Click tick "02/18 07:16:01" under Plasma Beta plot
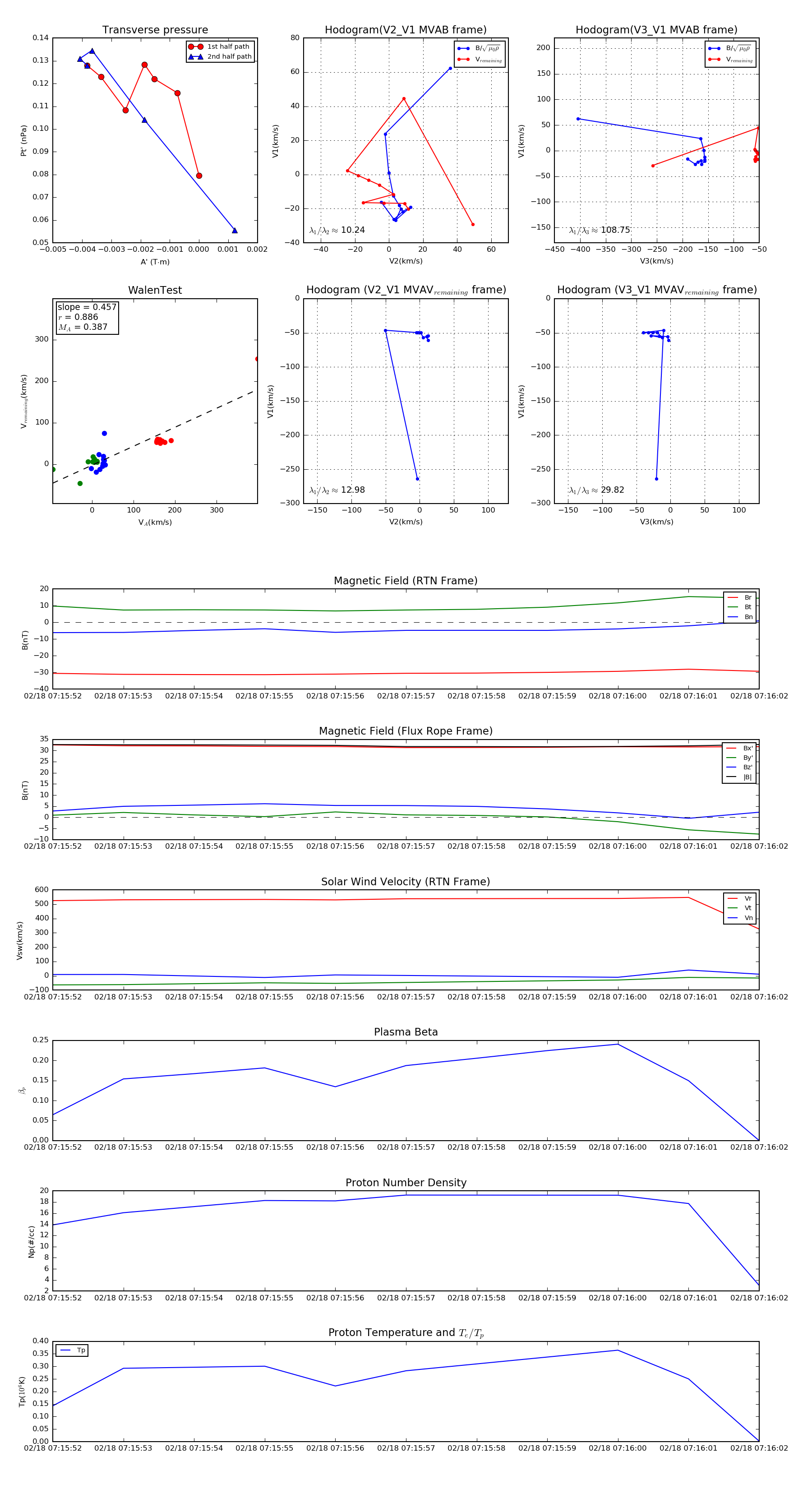Screen dimensions: 812x1489 click(688, 1147)
